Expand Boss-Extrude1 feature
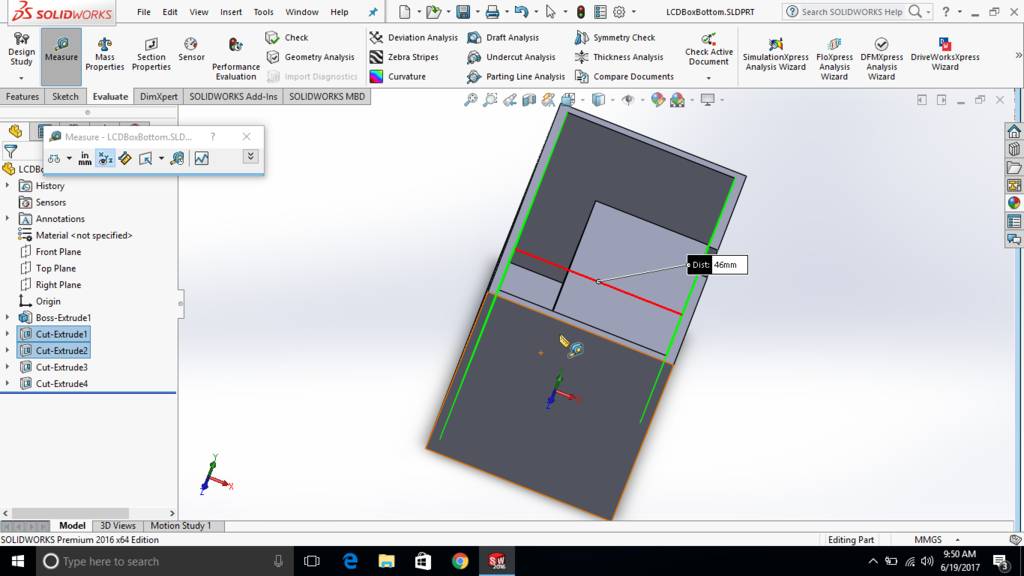The width and height of the screenshot is (1024, 576). pos(8,317)
